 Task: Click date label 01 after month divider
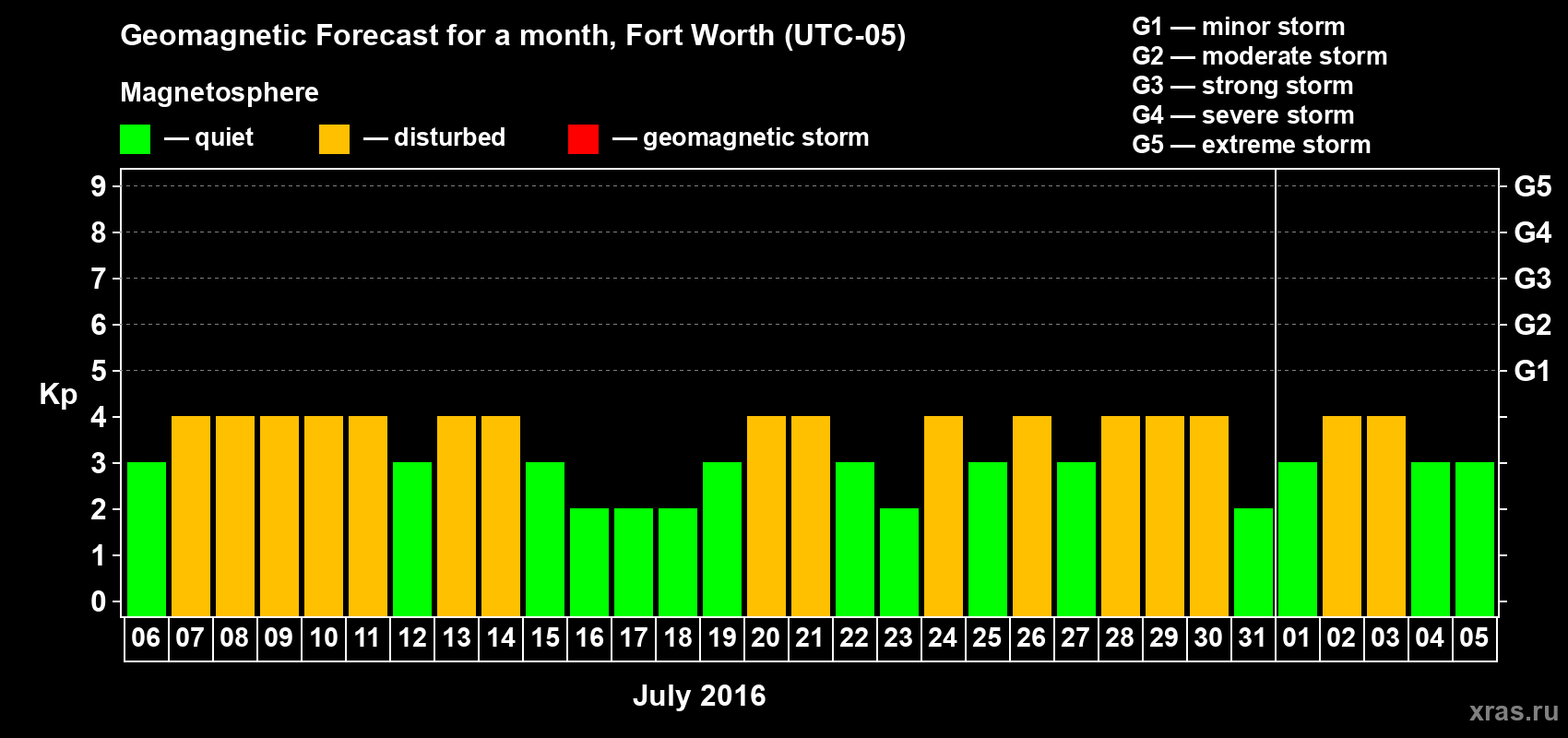coord(1297,638)
